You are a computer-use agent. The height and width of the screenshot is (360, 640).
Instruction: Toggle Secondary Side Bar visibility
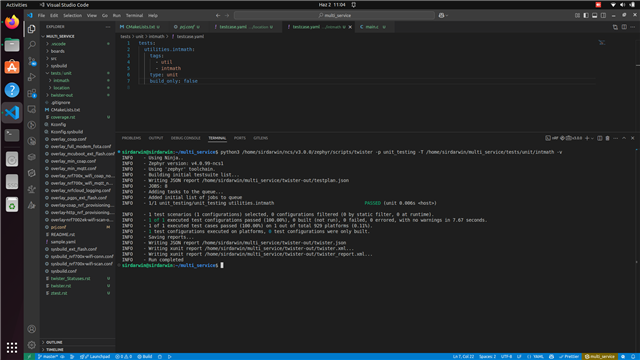(603, 16)
